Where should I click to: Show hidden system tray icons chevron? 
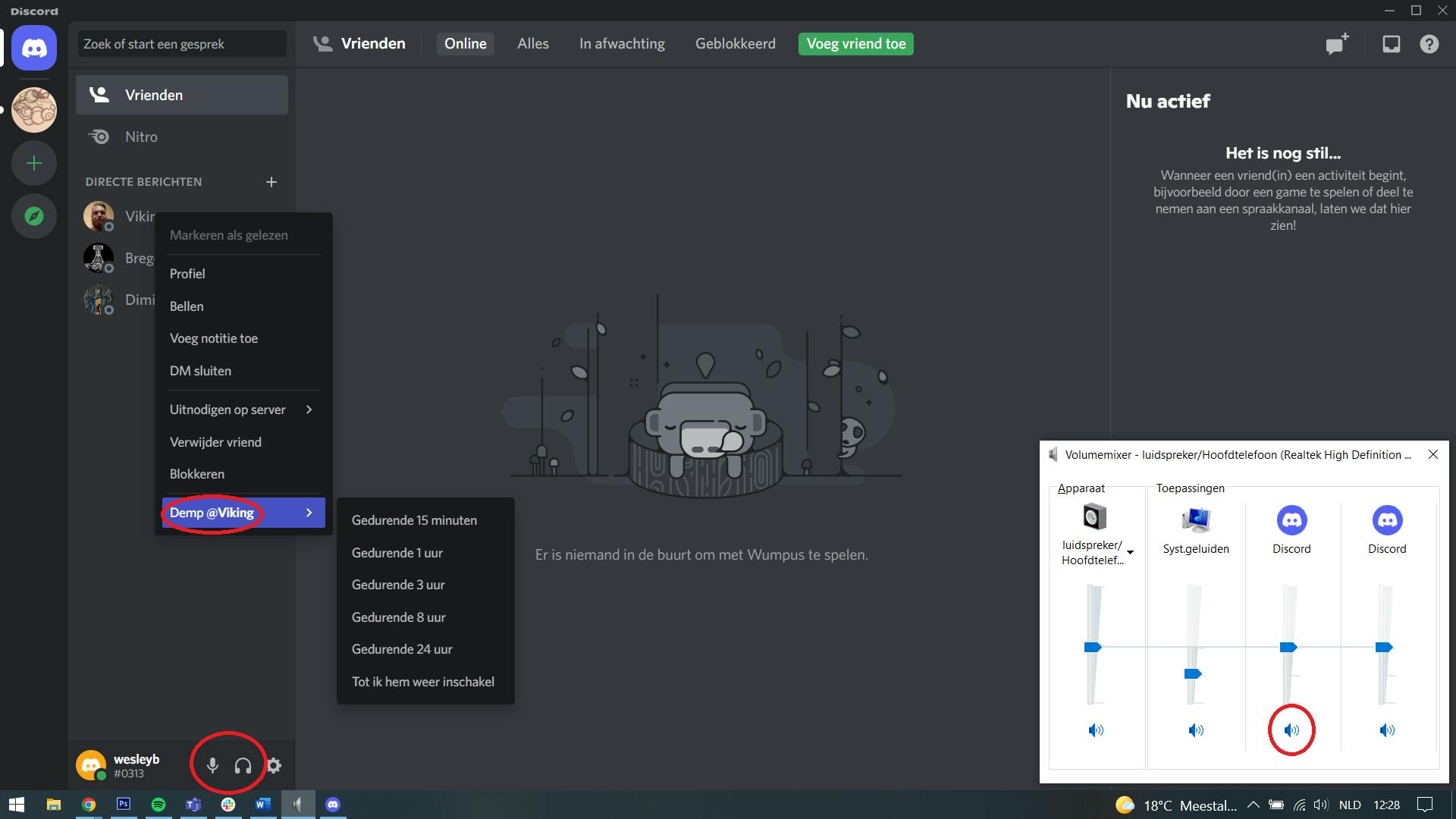tap(1253, 805)
